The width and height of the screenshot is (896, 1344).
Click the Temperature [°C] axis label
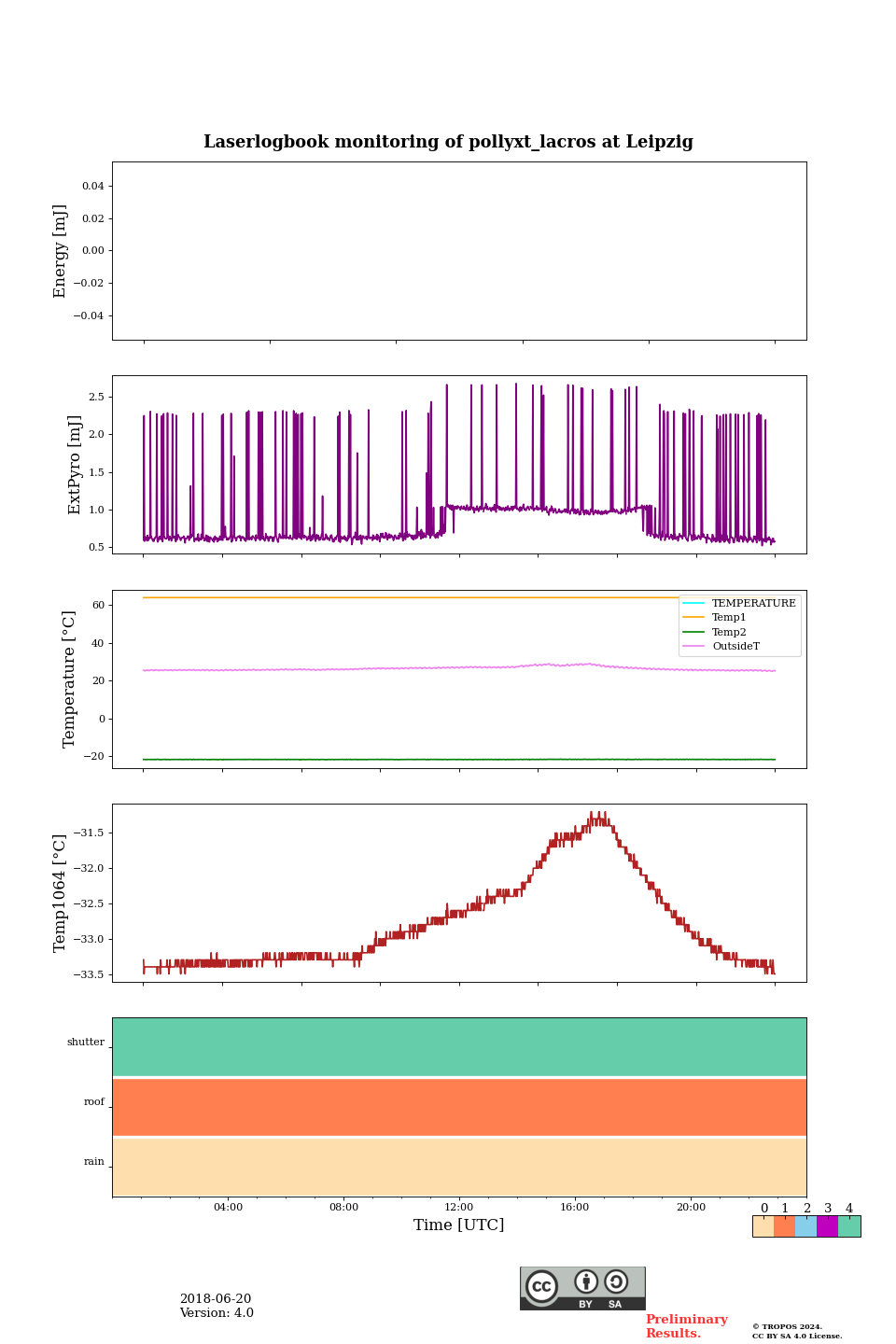[68, 679]
